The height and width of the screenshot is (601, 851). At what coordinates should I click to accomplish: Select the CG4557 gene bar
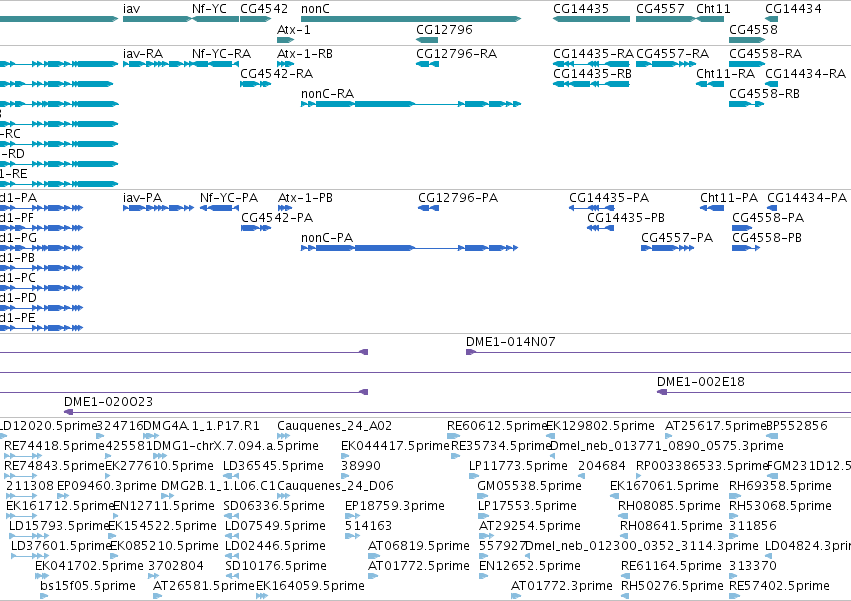click(665, 19)
